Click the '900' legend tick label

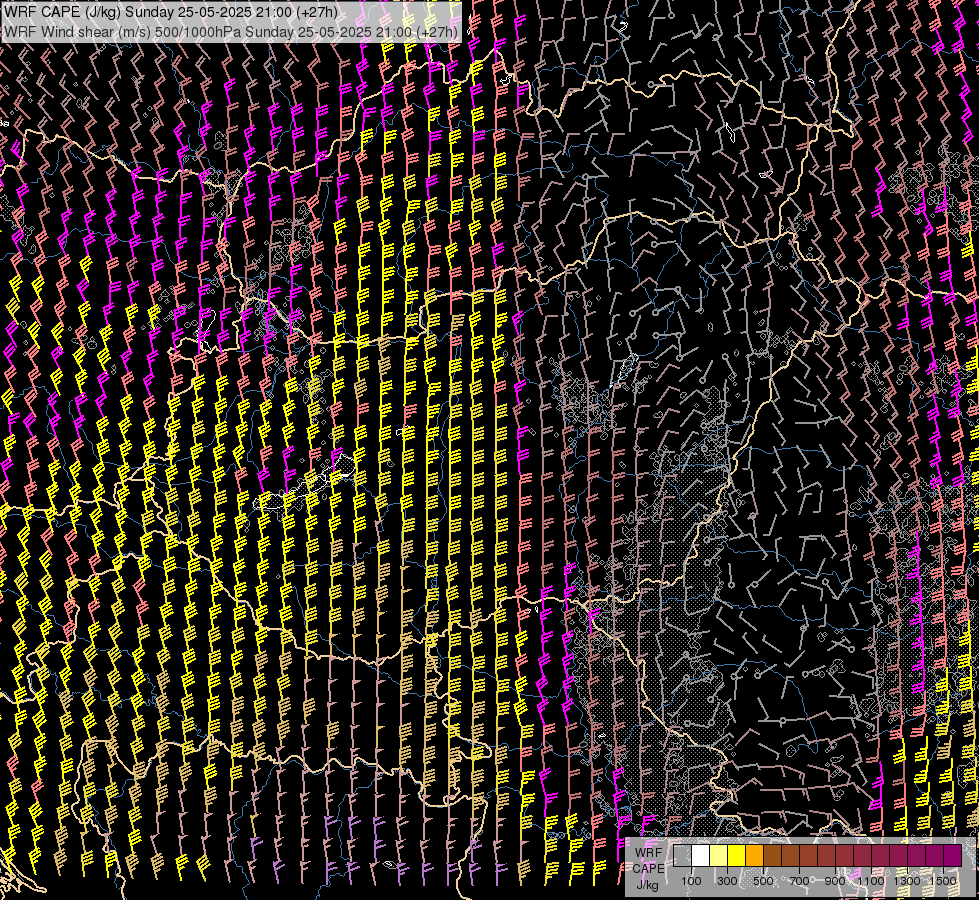[835, 881]
